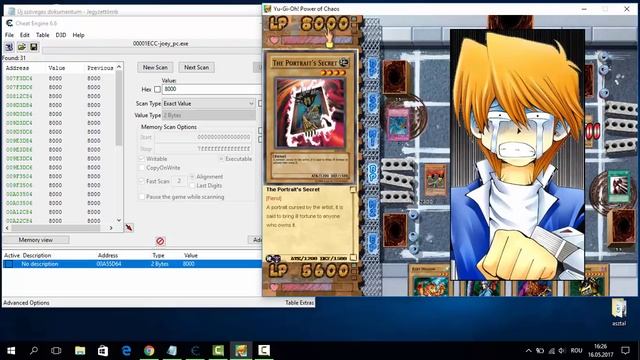
Task: Open the Action Center notification icon
Action: tap(625, 351)
